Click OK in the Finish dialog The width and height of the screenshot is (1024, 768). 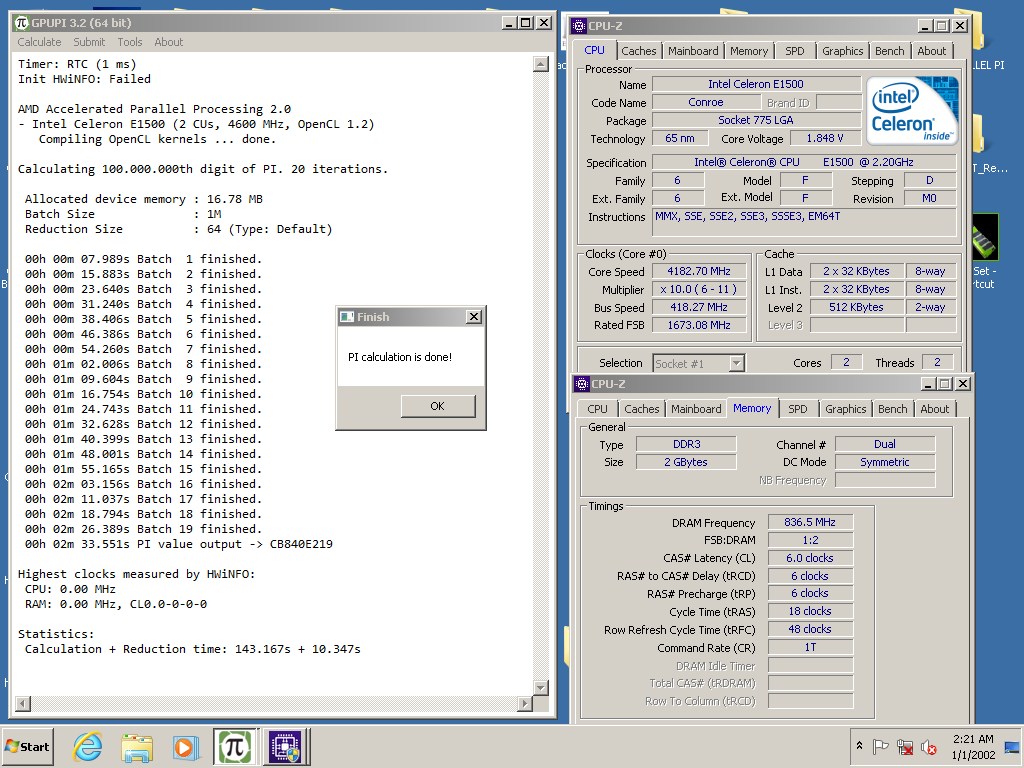click(x=438, y=406)
